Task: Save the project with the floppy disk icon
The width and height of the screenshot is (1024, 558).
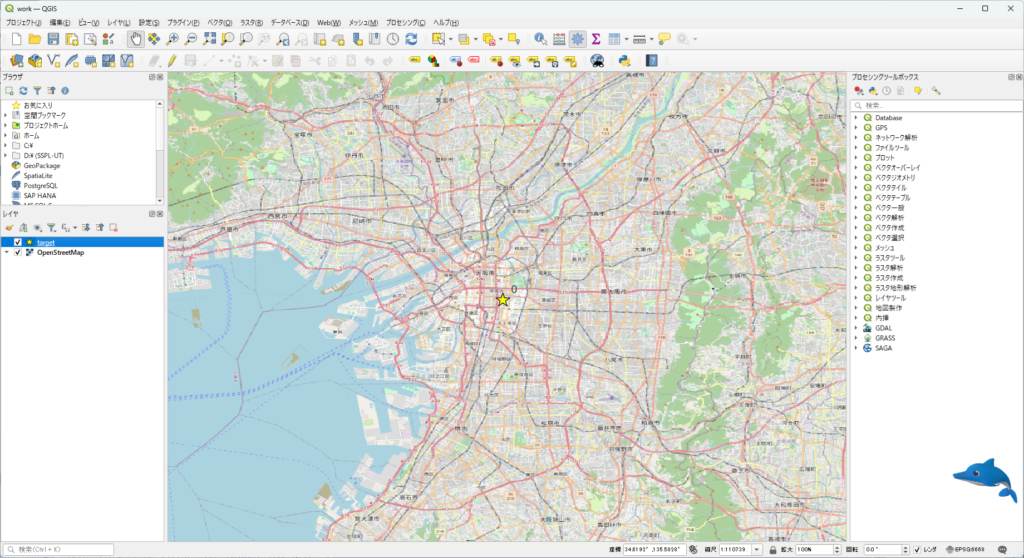Action: [x=53, y=40]
